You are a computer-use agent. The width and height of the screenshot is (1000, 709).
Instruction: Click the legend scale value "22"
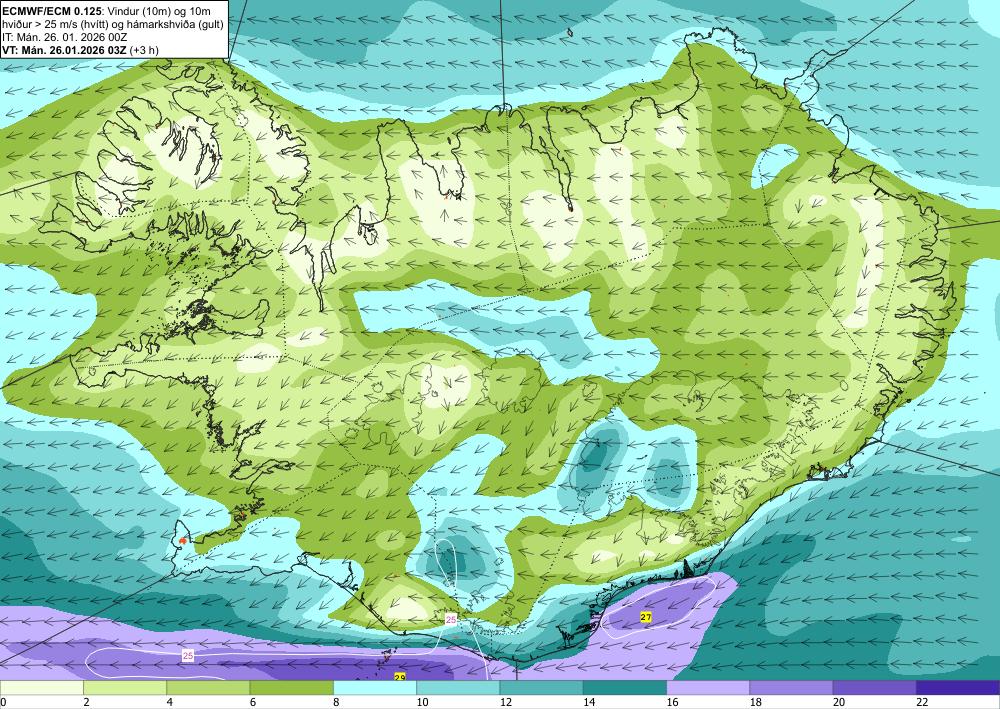922,702
